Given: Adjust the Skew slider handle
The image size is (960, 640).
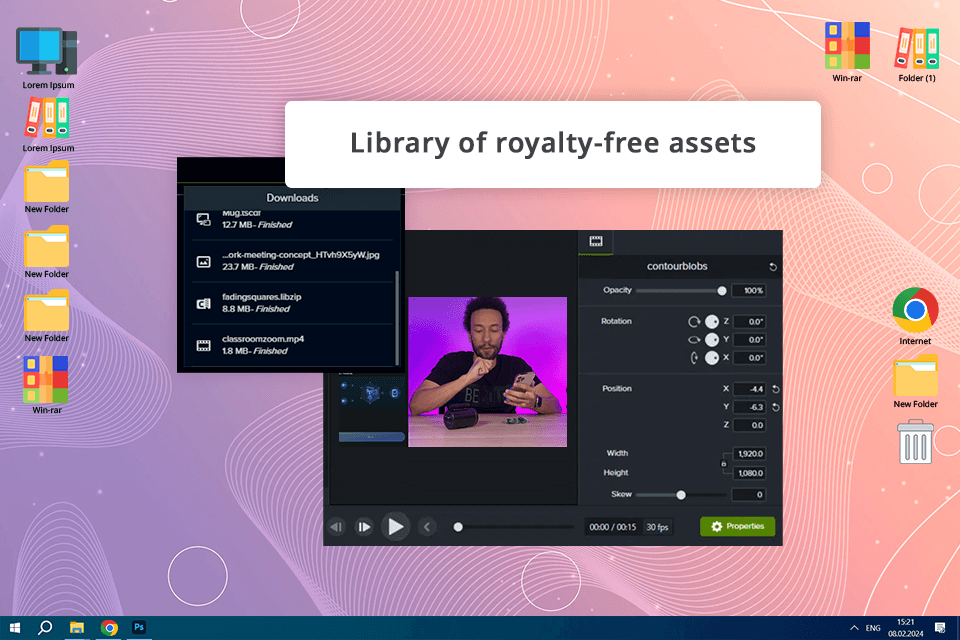Looking at the screenshot, I should pyautogui.click(x=681, y=495).
